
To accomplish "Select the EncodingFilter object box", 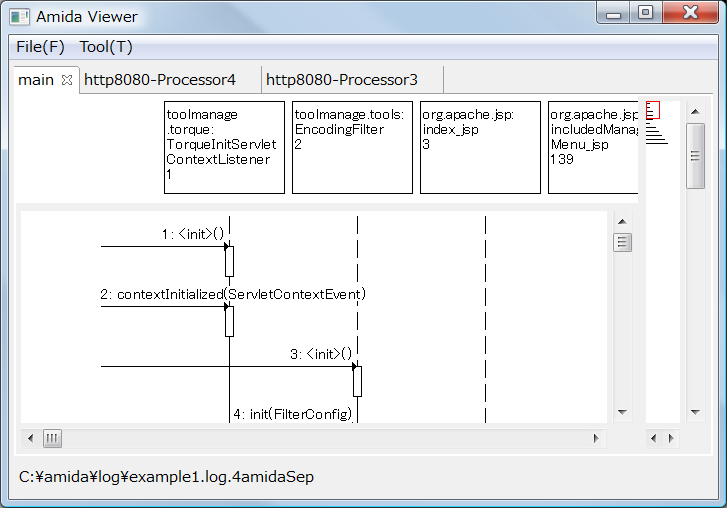I will [x=352, y=147].
